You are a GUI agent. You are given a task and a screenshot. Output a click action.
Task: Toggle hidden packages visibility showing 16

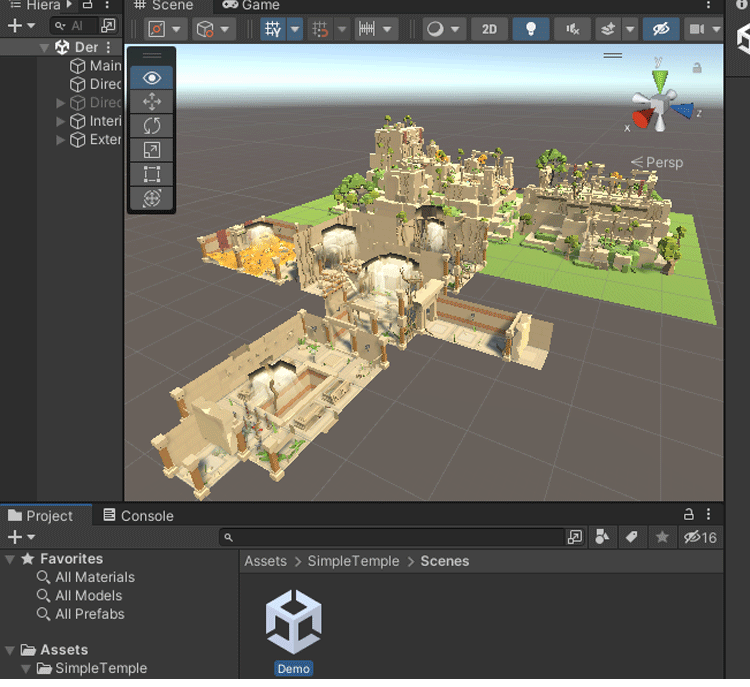[700, 537]
